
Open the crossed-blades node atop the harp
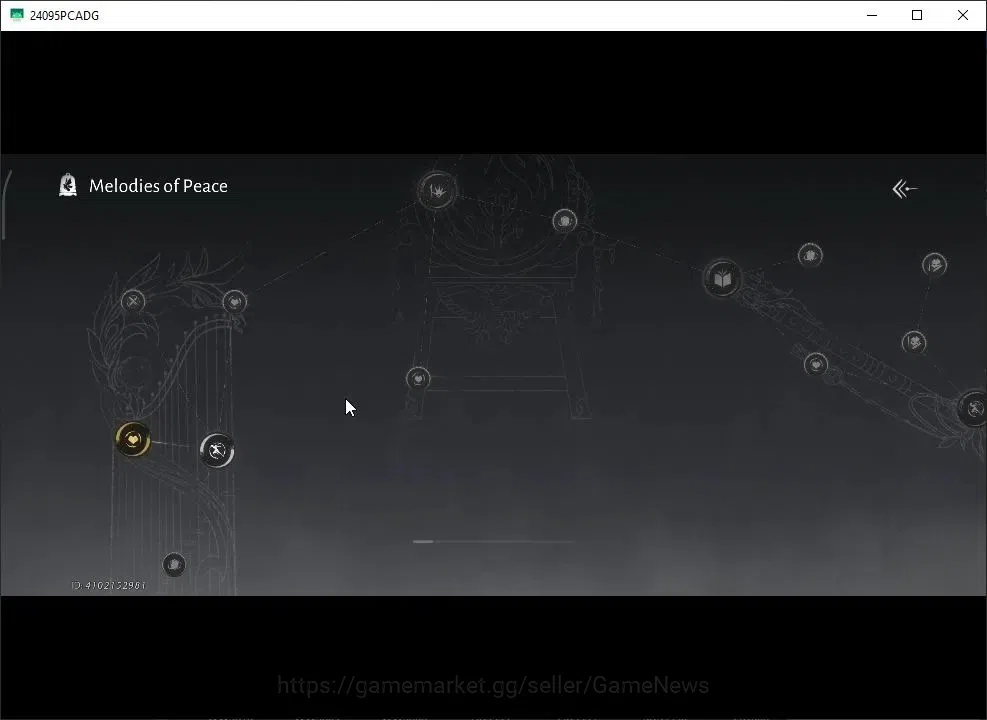133,301
